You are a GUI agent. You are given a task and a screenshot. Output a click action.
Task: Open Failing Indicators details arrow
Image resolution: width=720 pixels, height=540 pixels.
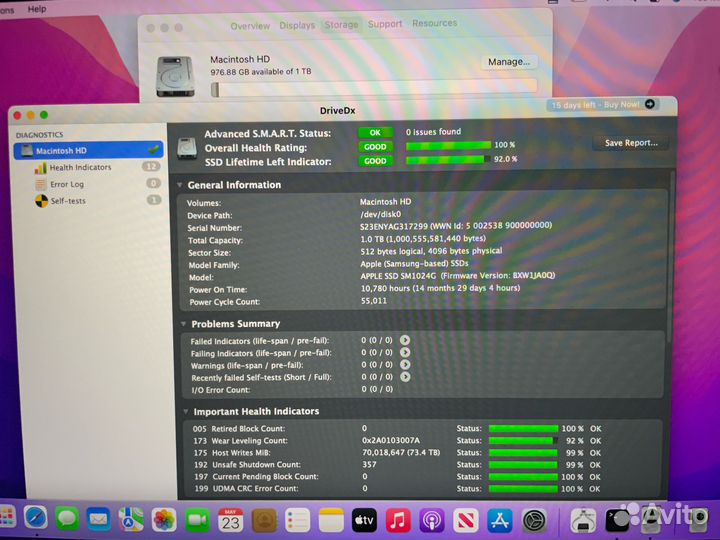(x=405, y=352)
